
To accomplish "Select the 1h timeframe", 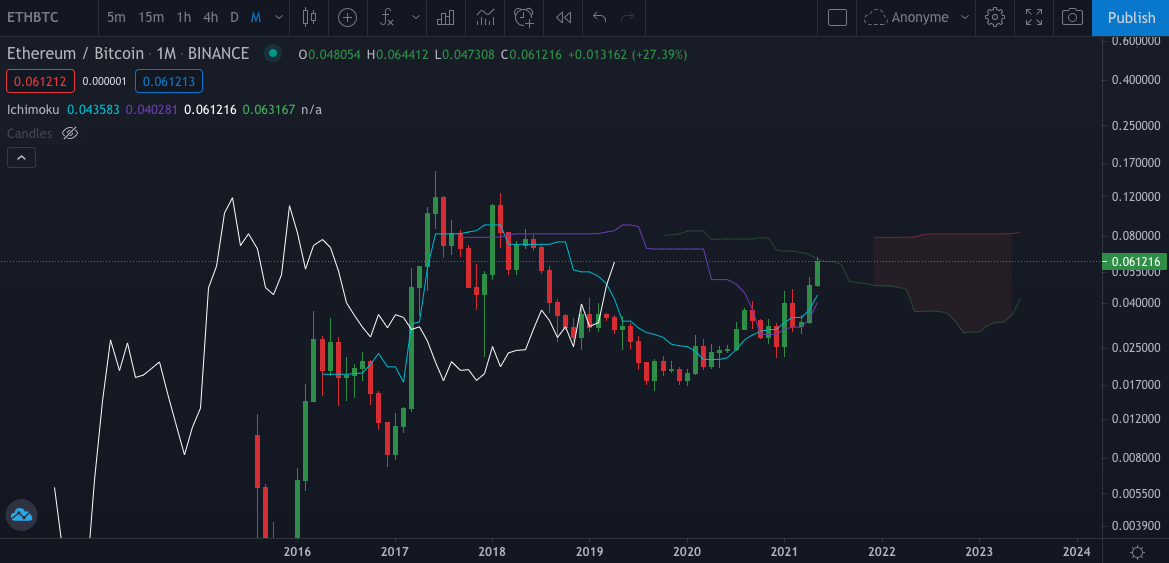I will pos(183,17).
